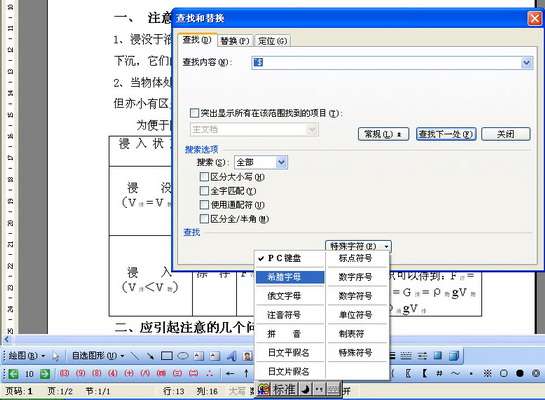545x400 pixels.
Task: Select 数字序号 entry in menu
Action: point(357,277)
